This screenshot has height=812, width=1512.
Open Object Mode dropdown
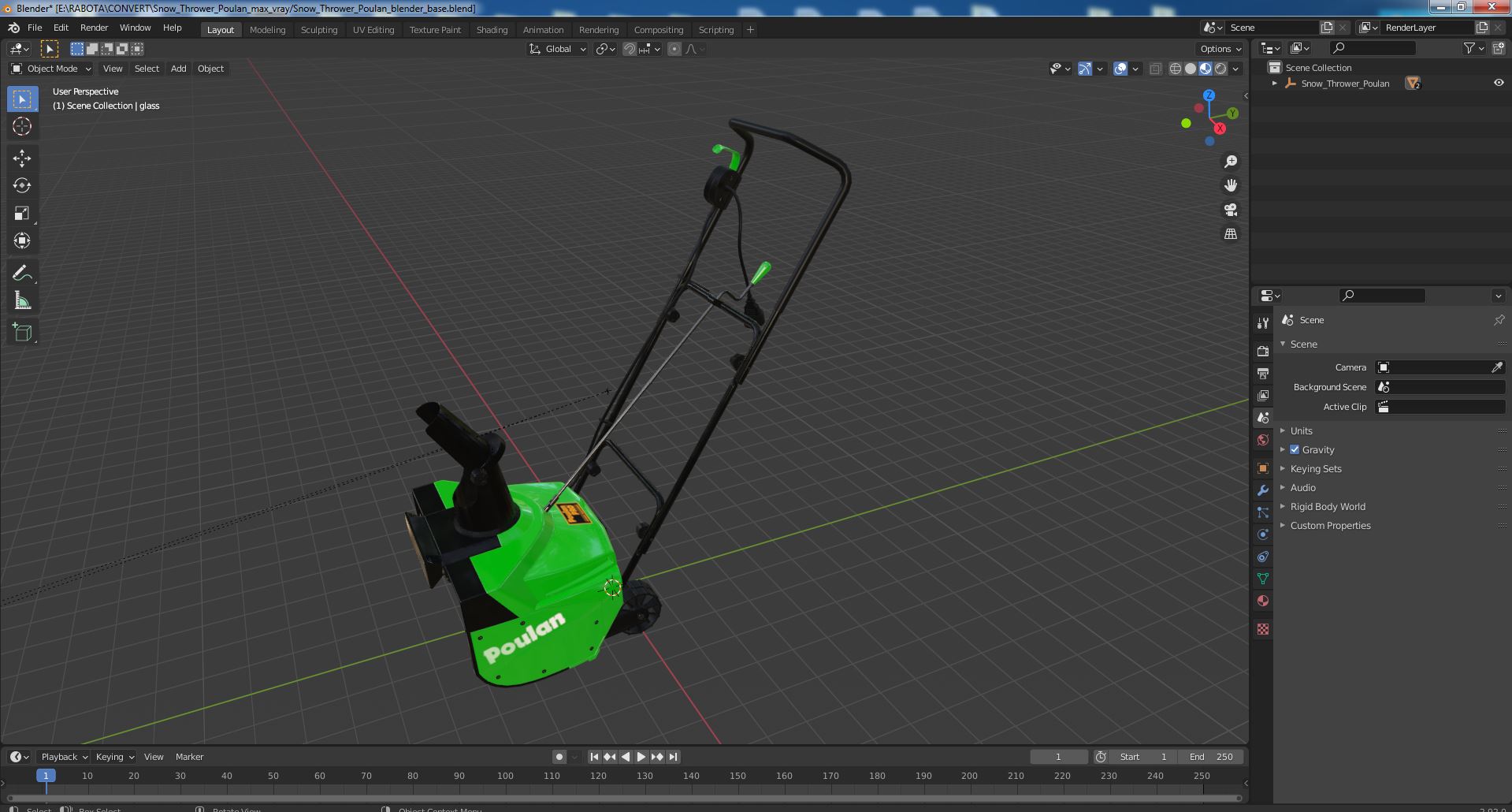click(51, 69)
